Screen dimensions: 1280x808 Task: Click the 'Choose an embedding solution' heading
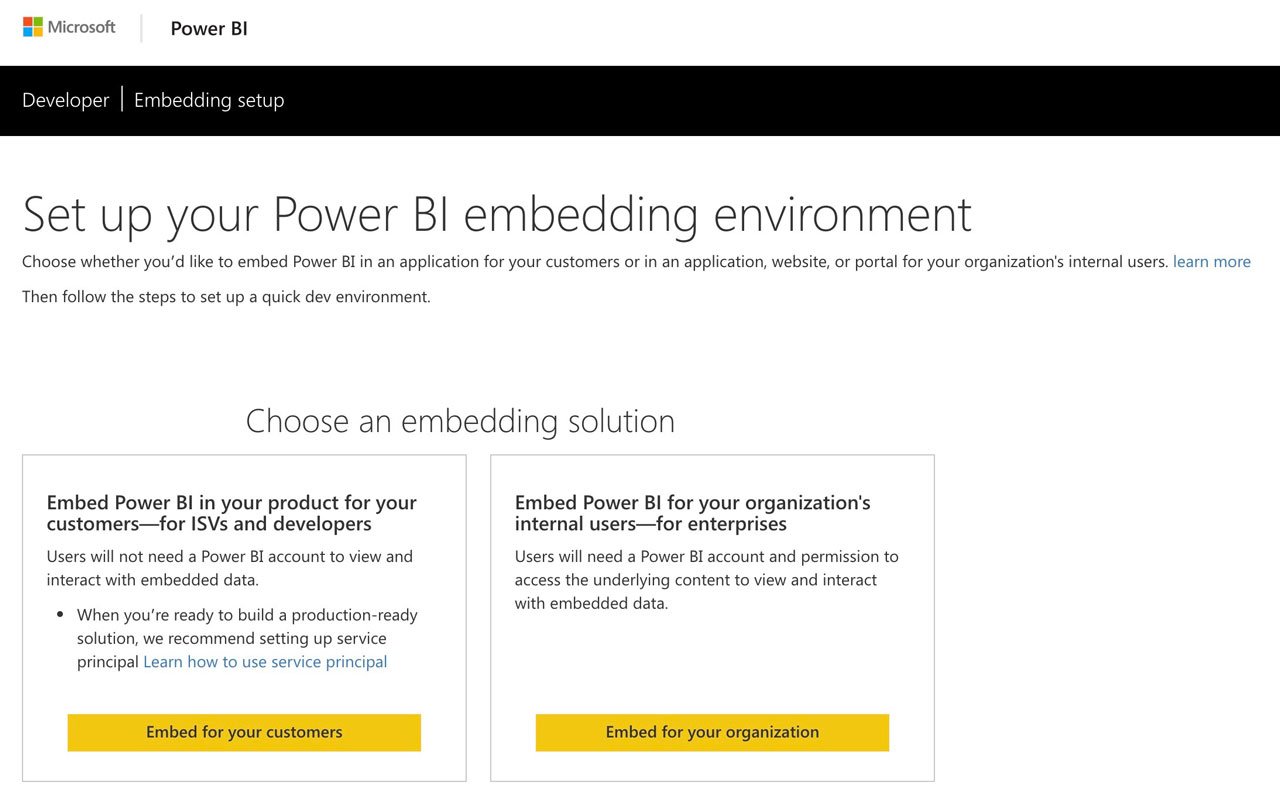[460, 421]
